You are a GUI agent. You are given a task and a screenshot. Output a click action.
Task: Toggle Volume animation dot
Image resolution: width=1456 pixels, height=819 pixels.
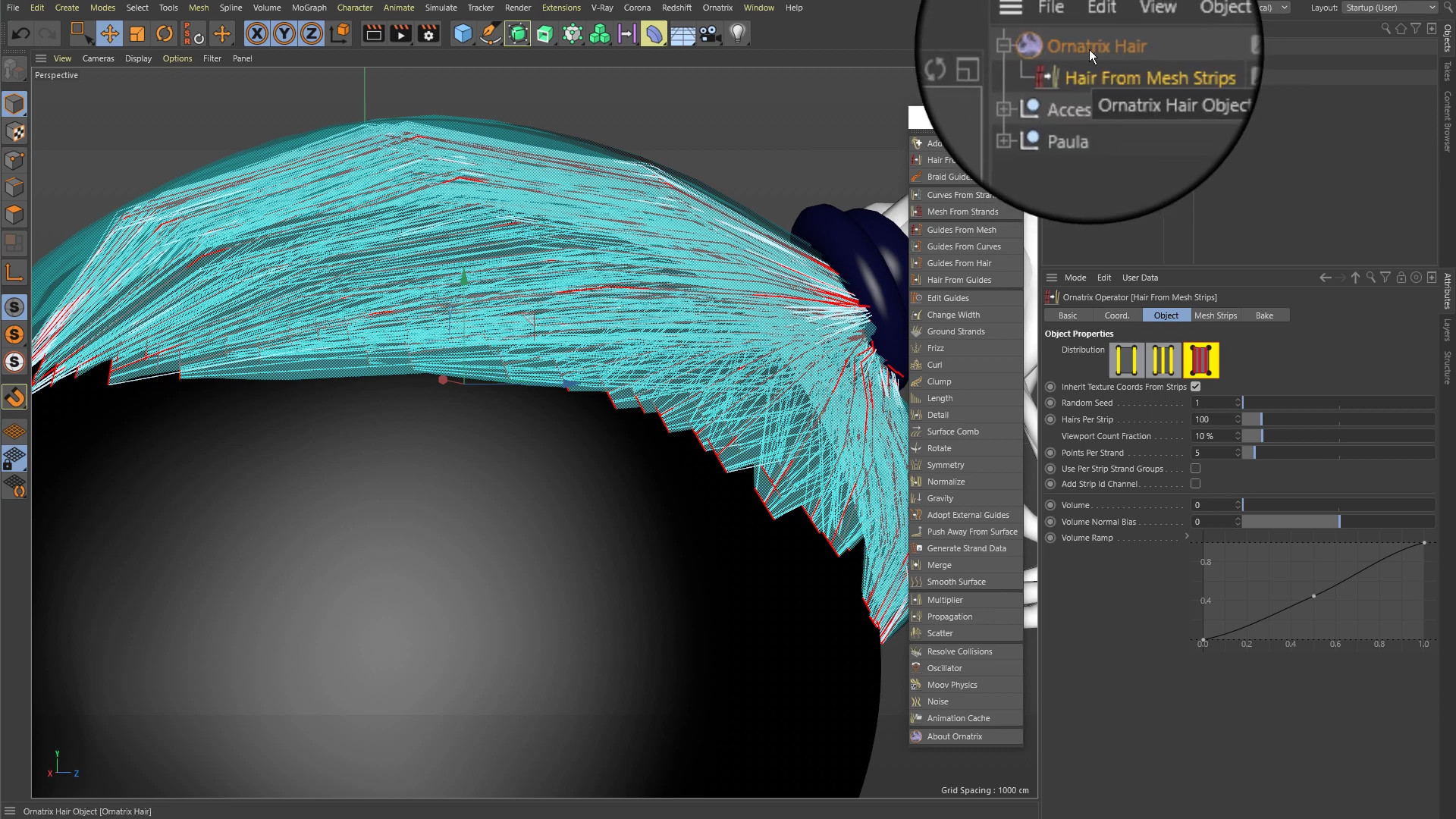(1050, 505)
